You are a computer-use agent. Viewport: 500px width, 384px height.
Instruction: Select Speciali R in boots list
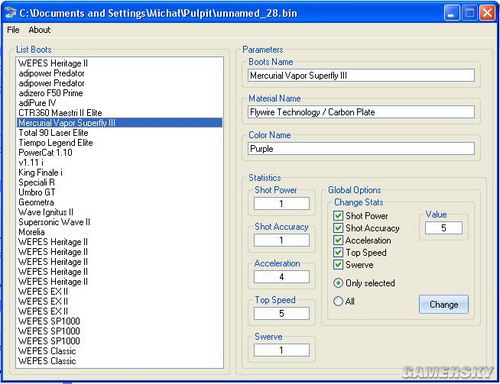(119, 182)
